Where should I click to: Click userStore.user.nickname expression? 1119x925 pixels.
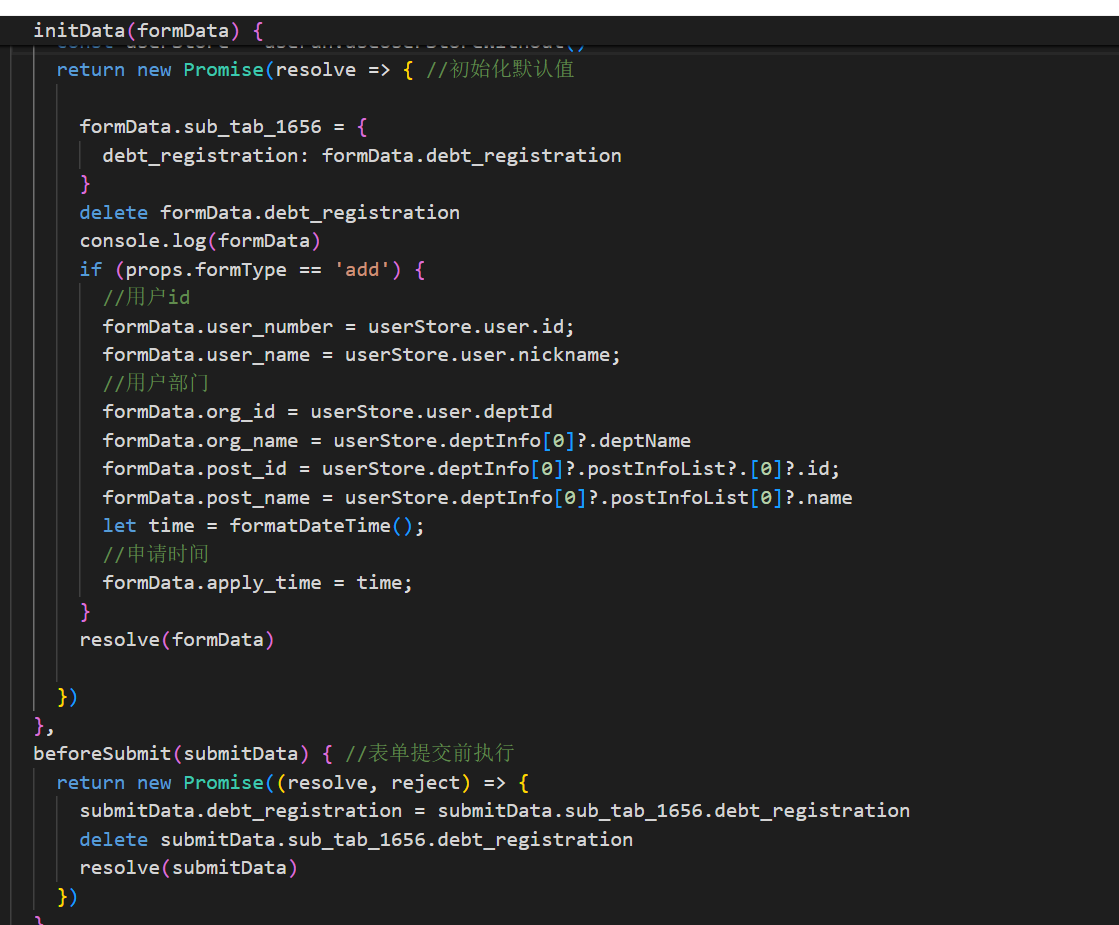[482, 355]
